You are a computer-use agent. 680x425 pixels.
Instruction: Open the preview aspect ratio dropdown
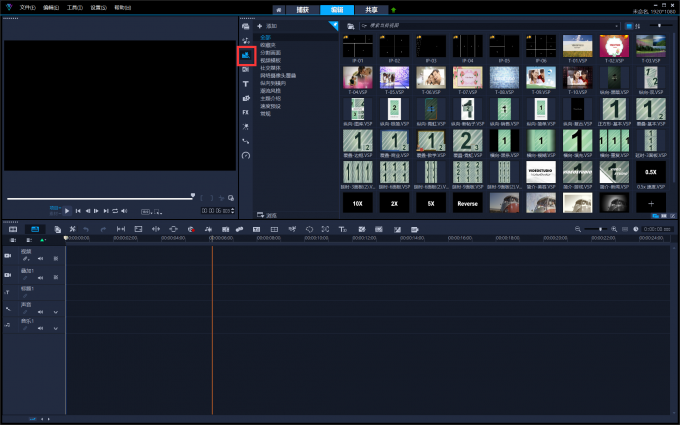pyautogui.click(x=146, y=212)
